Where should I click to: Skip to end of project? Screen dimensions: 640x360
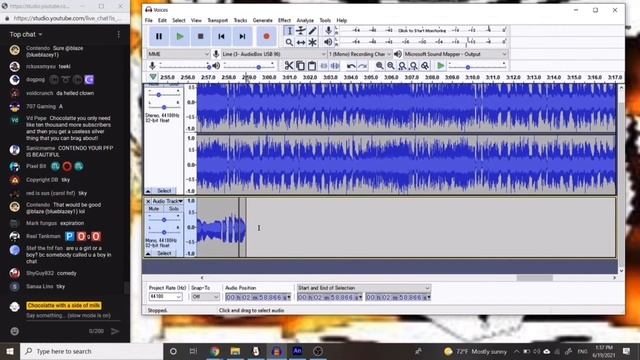pos(242,36)
